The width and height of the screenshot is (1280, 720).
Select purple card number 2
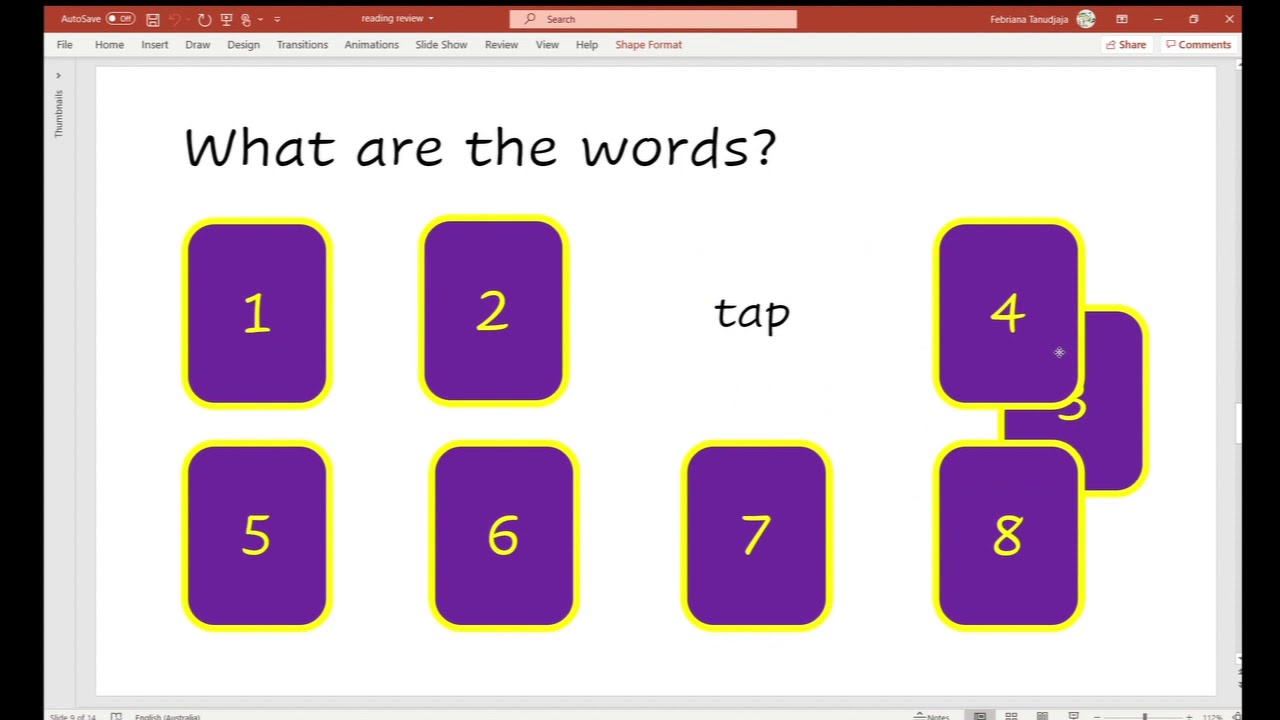pyautogui.click(x=494, y=311)
